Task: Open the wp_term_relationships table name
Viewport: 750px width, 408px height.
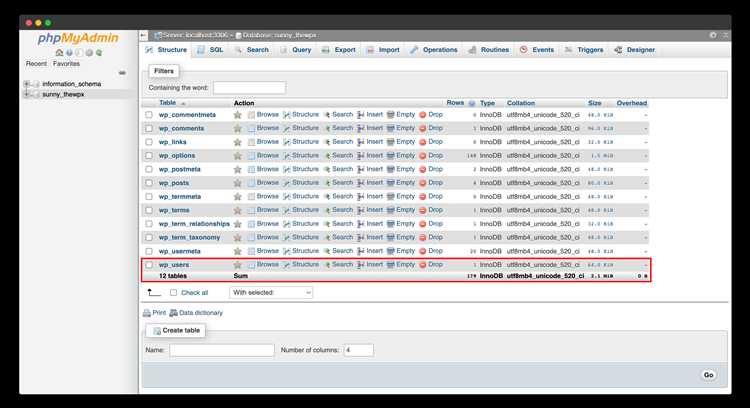Action: [194, 224]
